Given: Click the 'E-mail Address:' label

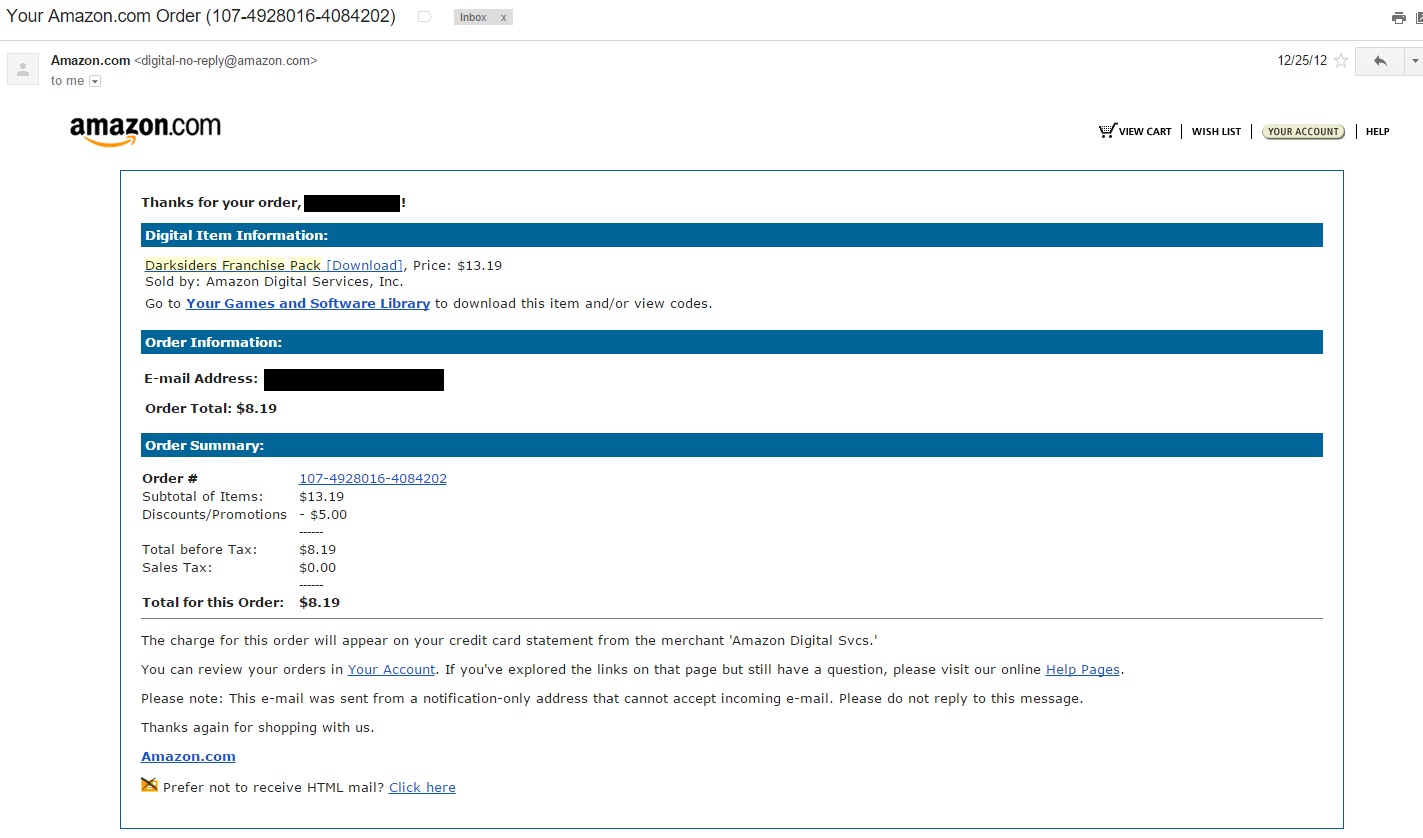Looking at the screenshot, I should pos(201,379).
